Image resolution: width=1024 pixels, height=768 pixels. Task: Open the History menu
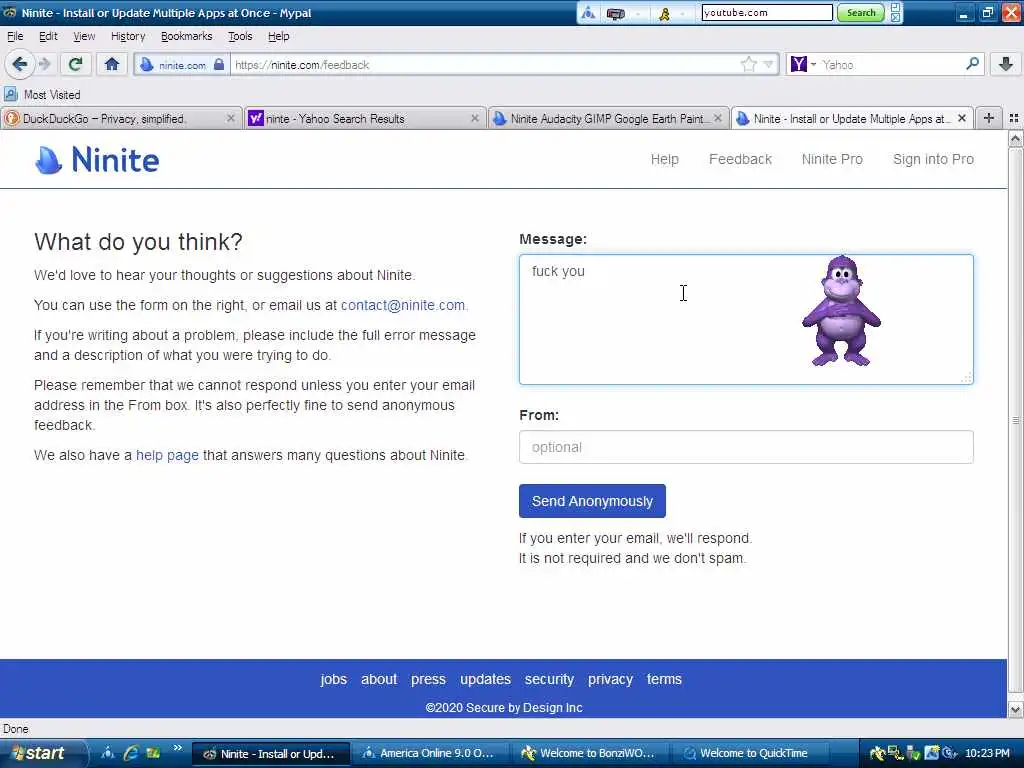(x=128, y=36)
